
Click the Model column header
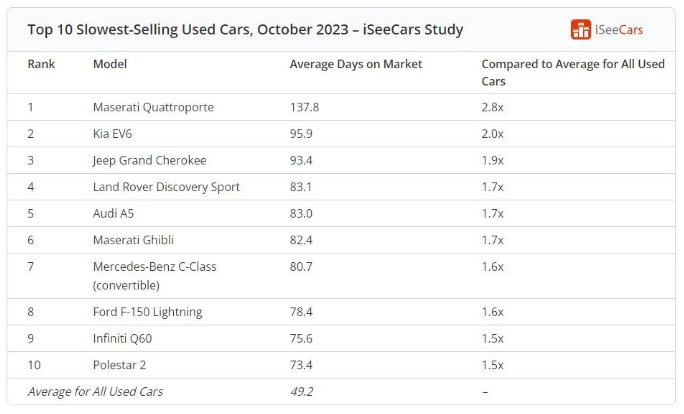point(110,64)
